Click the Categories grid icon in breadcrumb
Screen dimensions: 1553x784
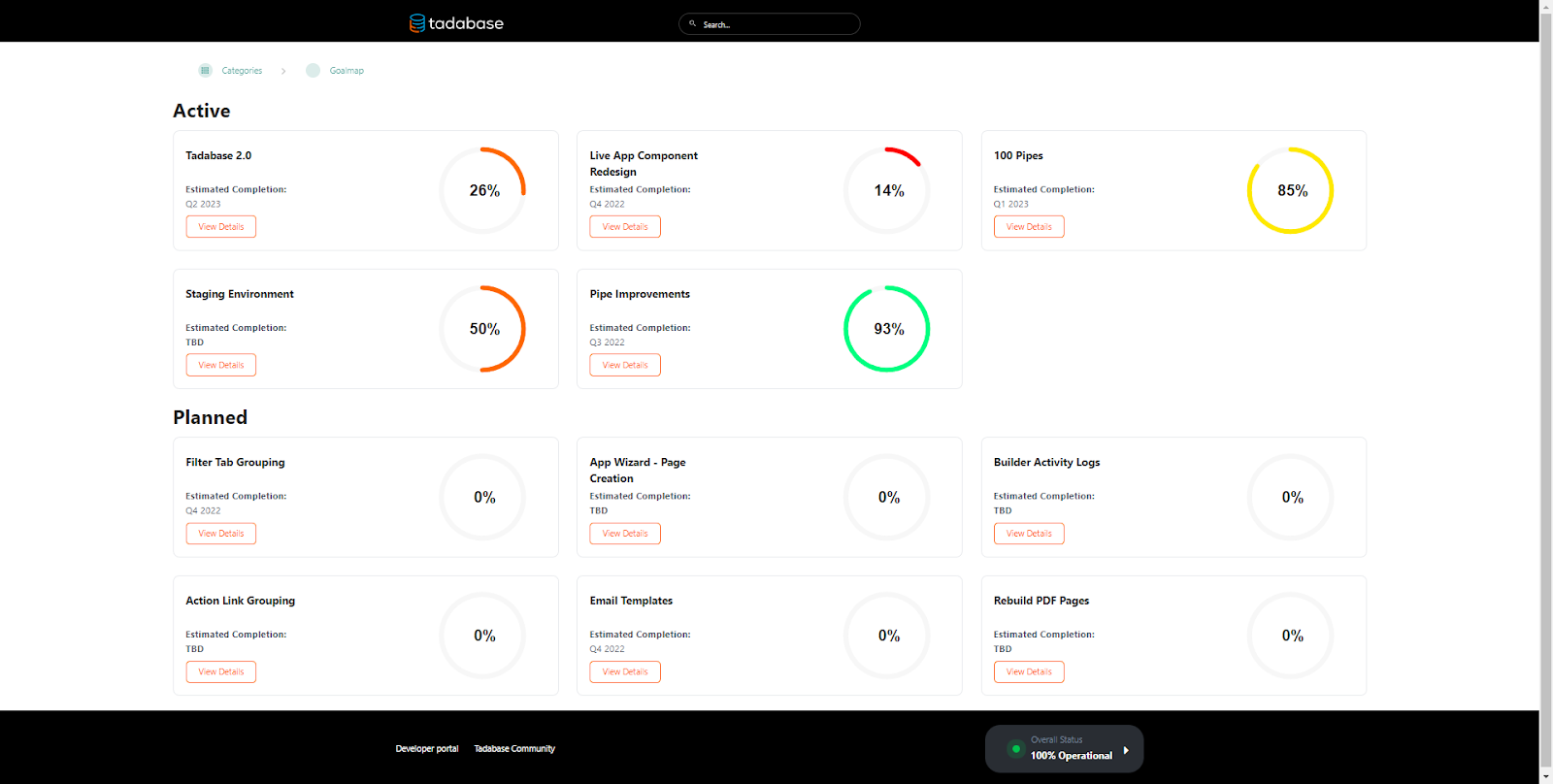(x=205, y=70)
